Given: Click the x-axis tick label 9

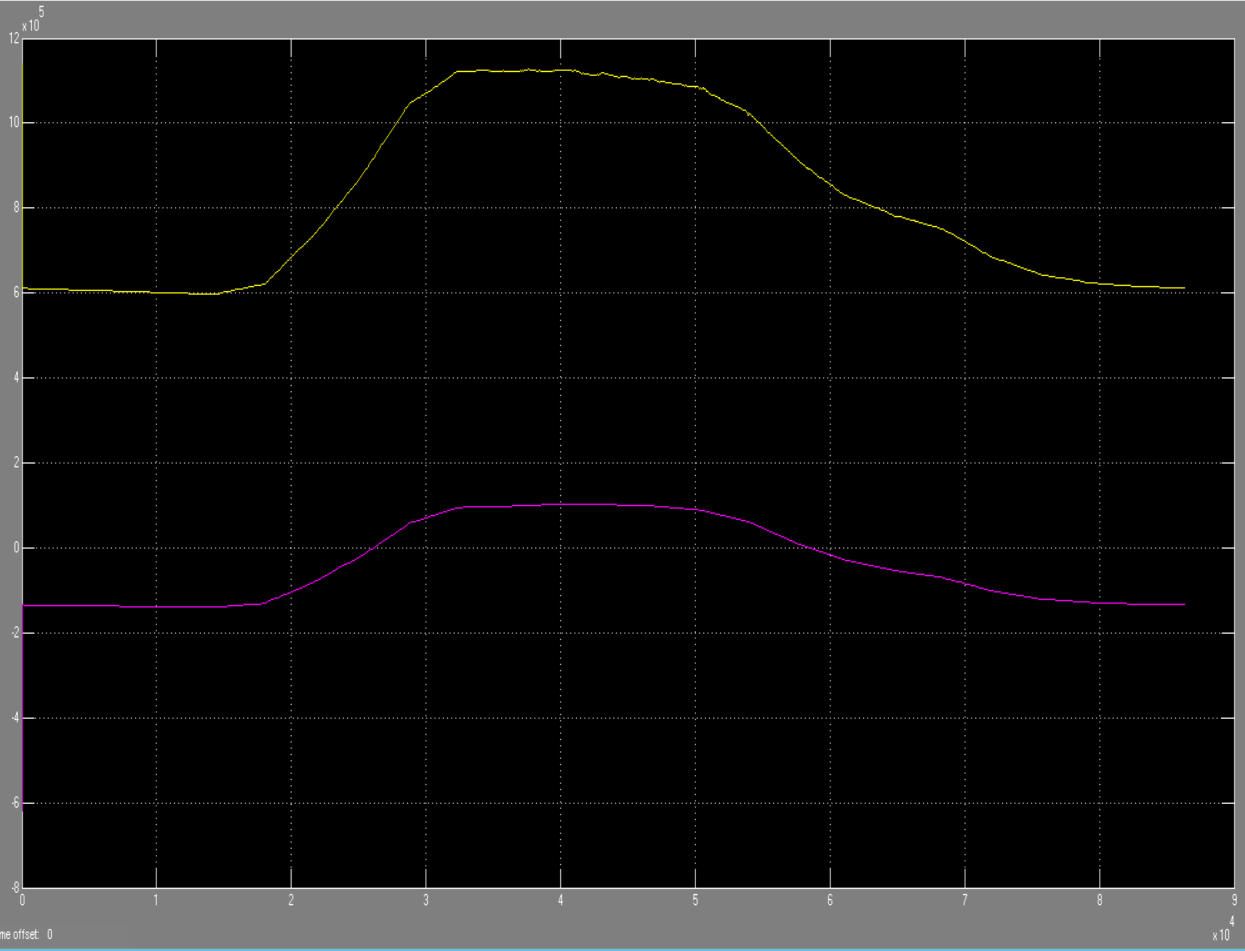Looking at the screenshot, I should 1234,898.
